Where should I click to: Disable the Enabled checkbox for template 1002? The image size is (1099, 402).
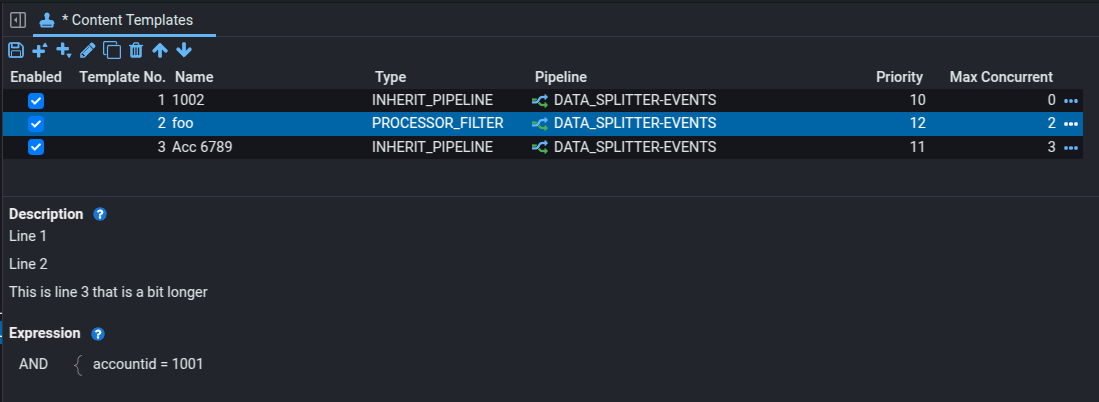pyautogui.click(x=36, y=100)
